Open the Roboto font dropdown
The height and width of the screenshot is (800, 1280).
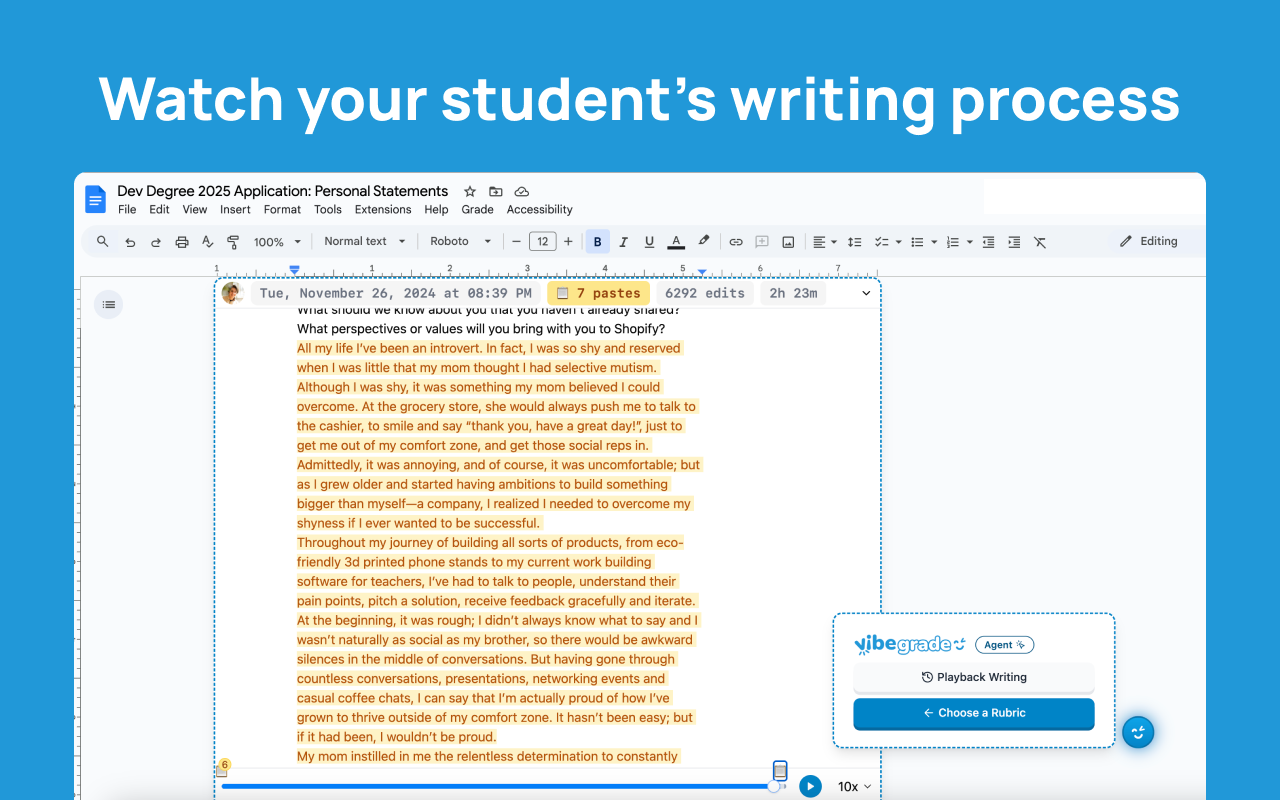point(461,241)
